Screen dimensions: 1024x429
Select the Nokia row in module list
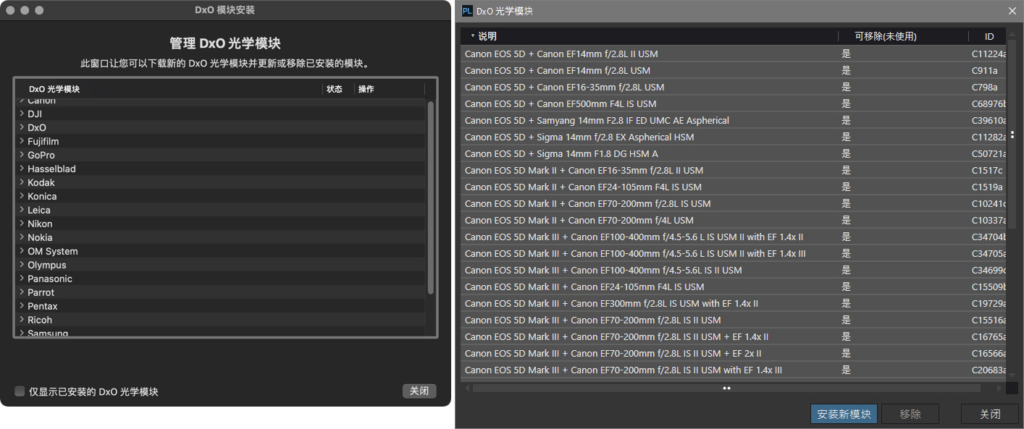220,237
